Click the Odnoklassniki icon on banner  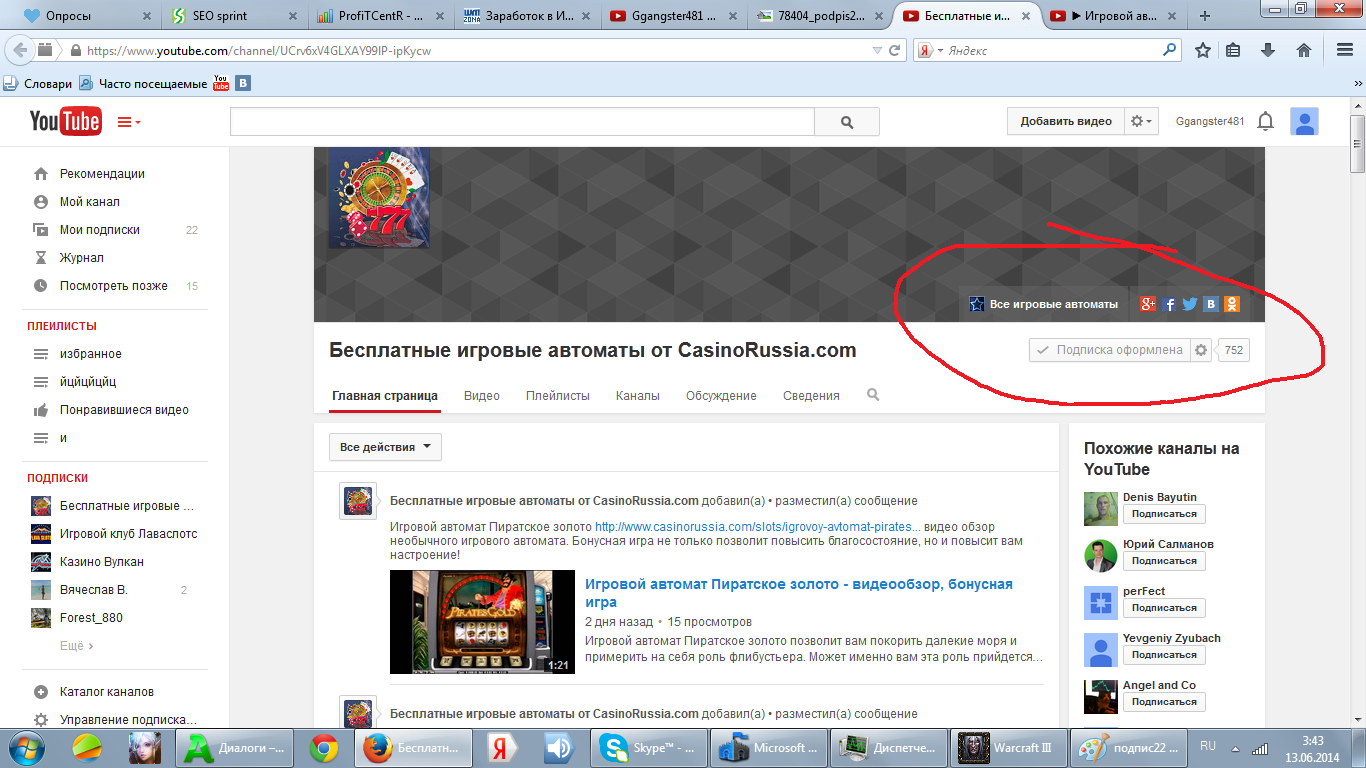coord(1232,304)
